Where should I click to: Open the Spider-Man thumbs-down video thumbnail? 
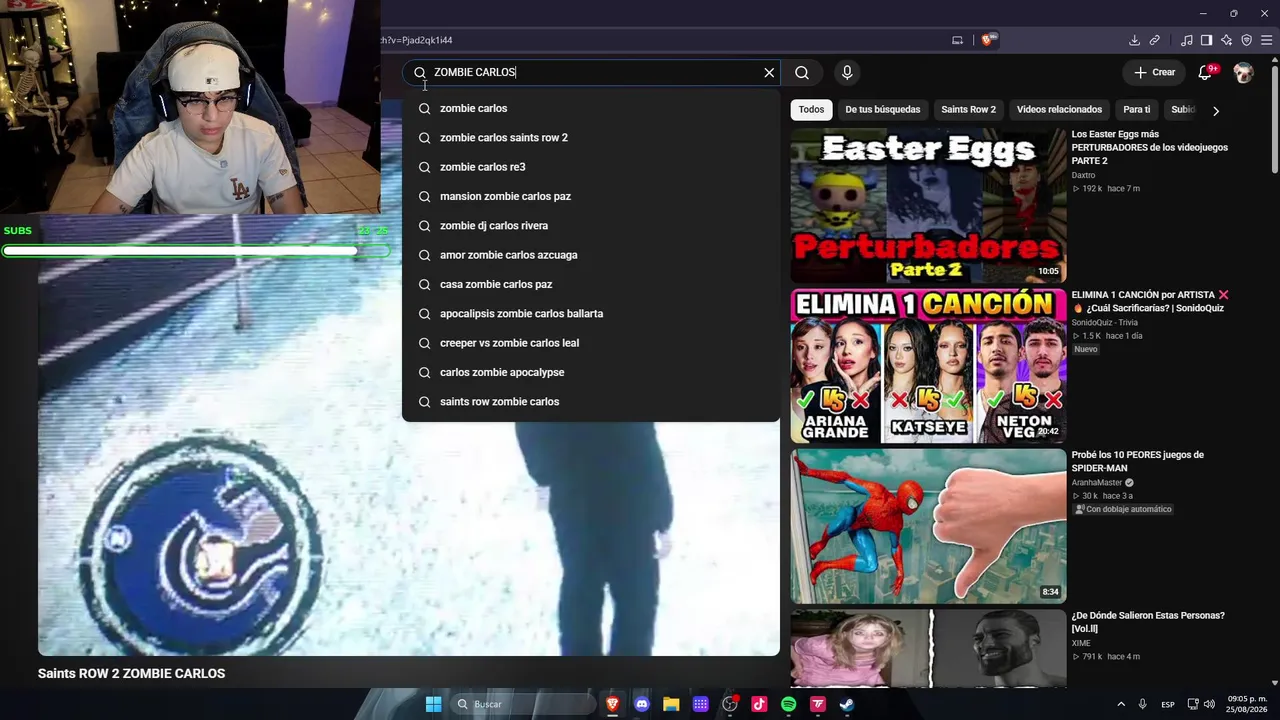[x=928, y=526]
